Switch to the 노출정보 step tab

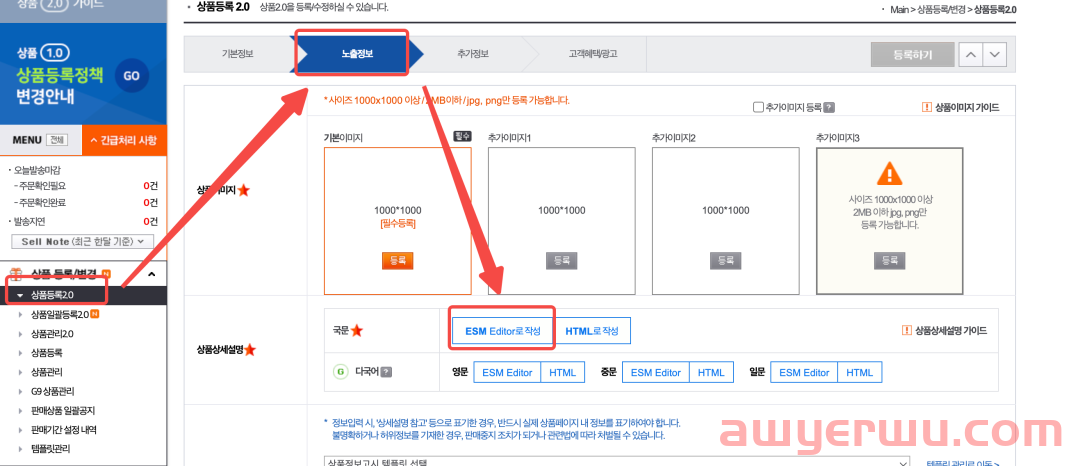click(x=357, y=54)
